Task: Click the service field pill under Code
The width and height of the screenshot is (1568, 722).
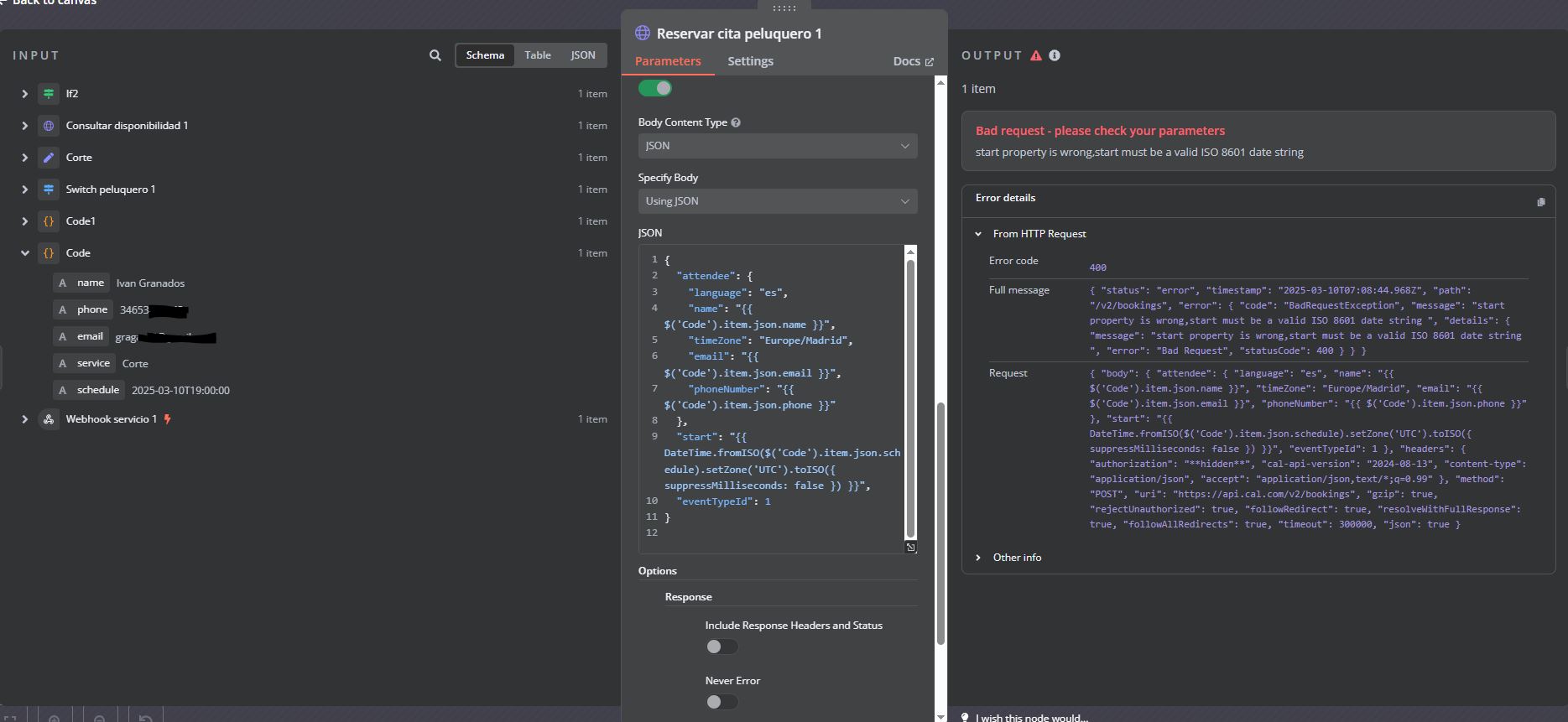Action: (x=85, y=364)
